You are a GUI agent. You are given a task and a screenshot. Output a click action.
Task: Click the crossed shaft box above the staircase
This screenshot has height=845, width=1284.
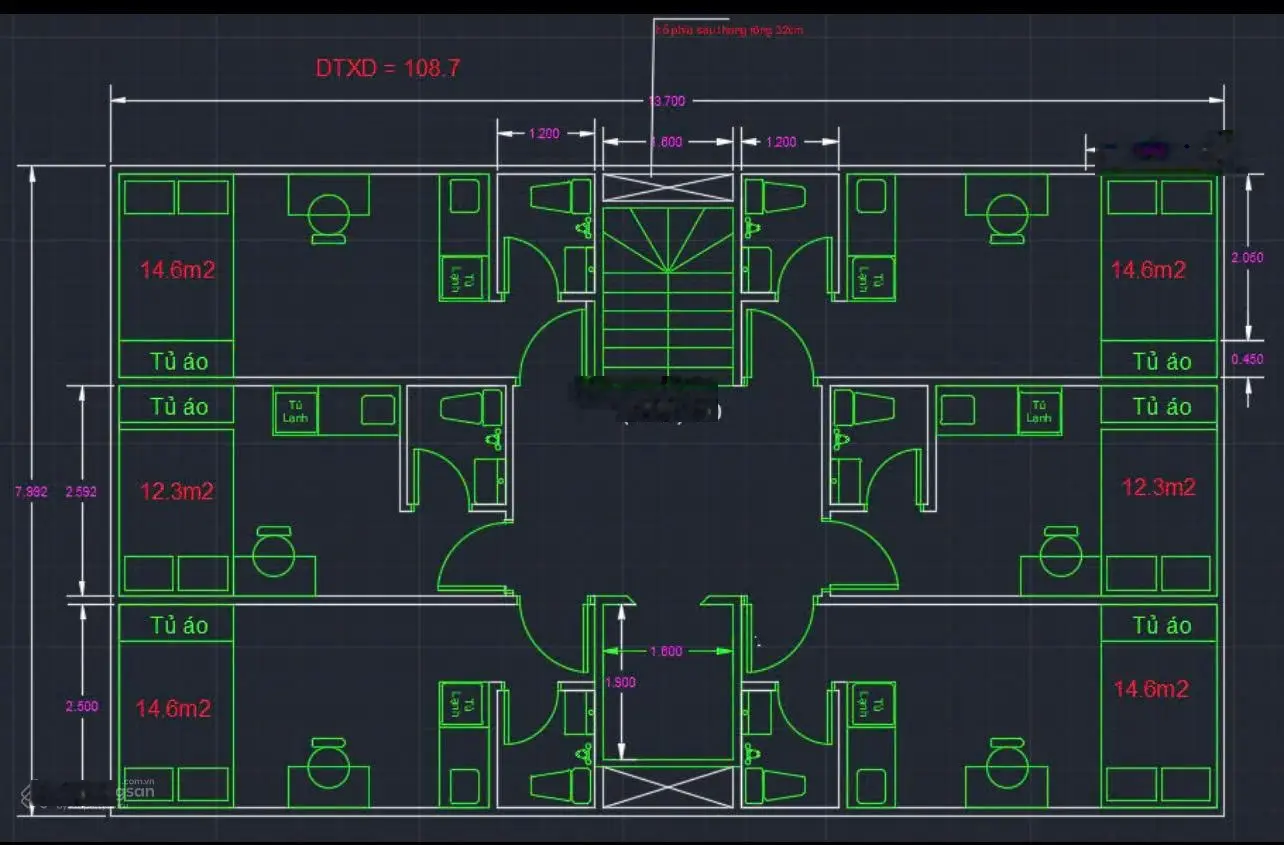click(668, 188)
